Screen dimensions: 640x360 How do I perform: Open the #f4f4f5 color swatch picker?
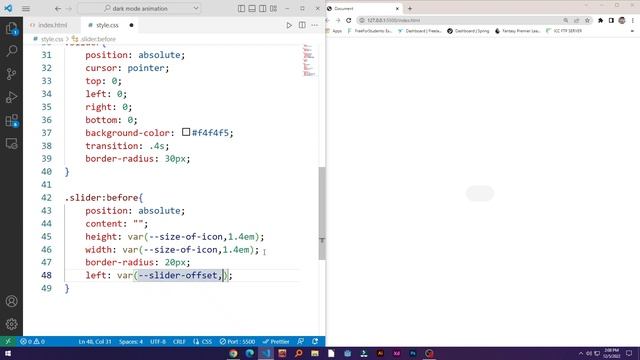pyautogui.click(x=186, y=132)
